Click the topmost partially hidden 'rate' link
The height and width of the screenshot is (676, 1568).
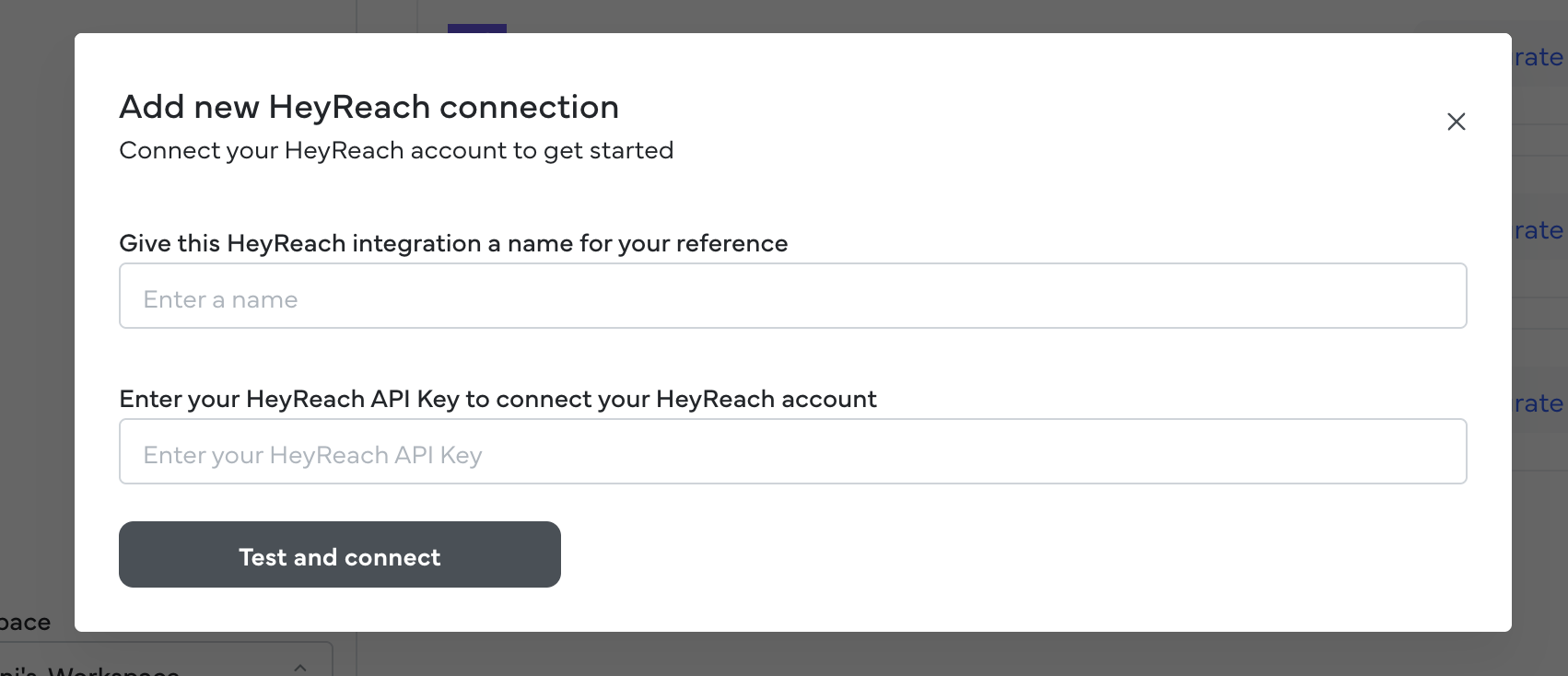1539,57
